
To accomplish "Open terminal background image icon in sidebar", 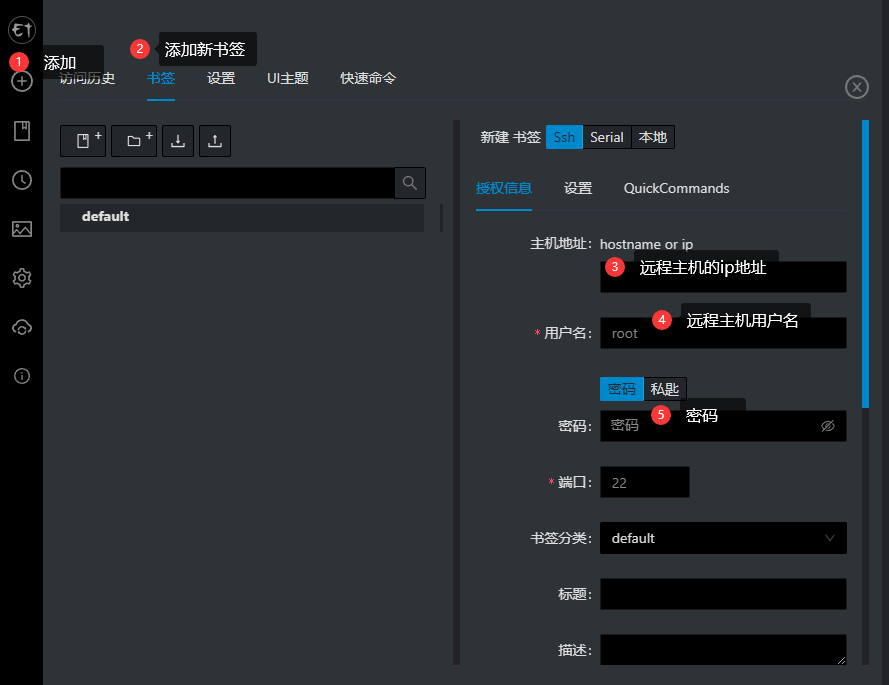I will (x=22, y=229).
